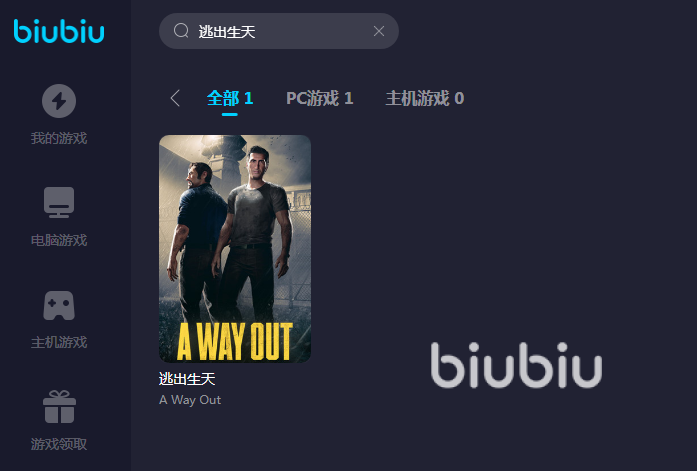Viewport: 697px width, 471px height.
Task: Clear the search text with the X
Action: (x=379, y=31)
